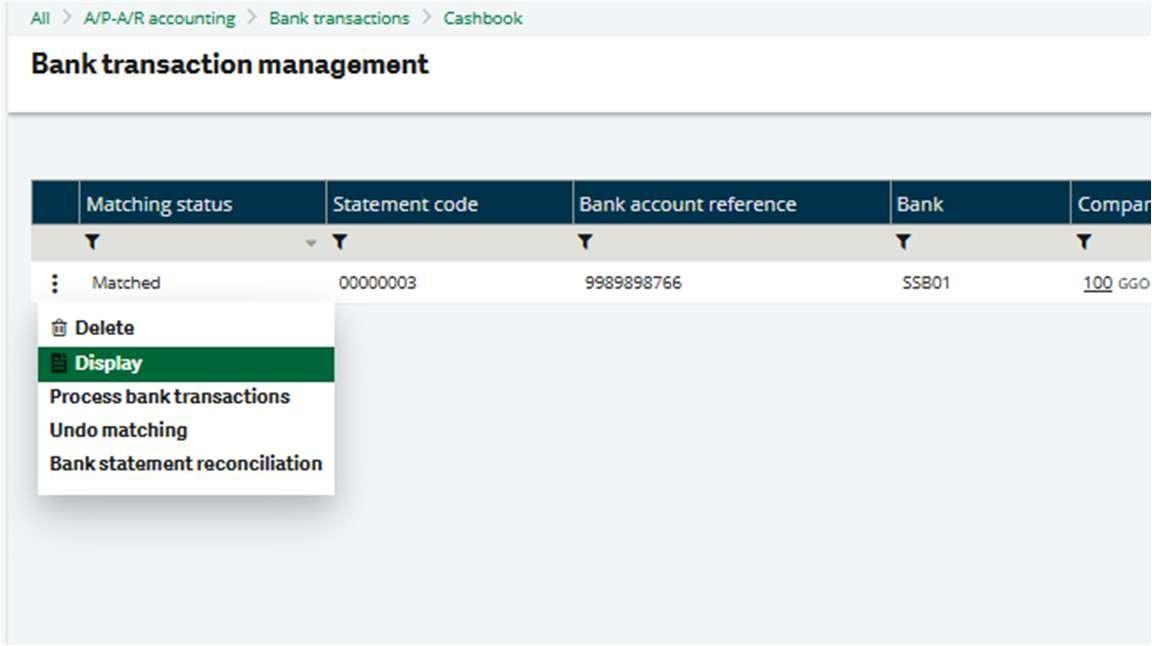Open the filter for Bank account reference
This screenshot has width=1152, height=646.
(x=585, y=243)
